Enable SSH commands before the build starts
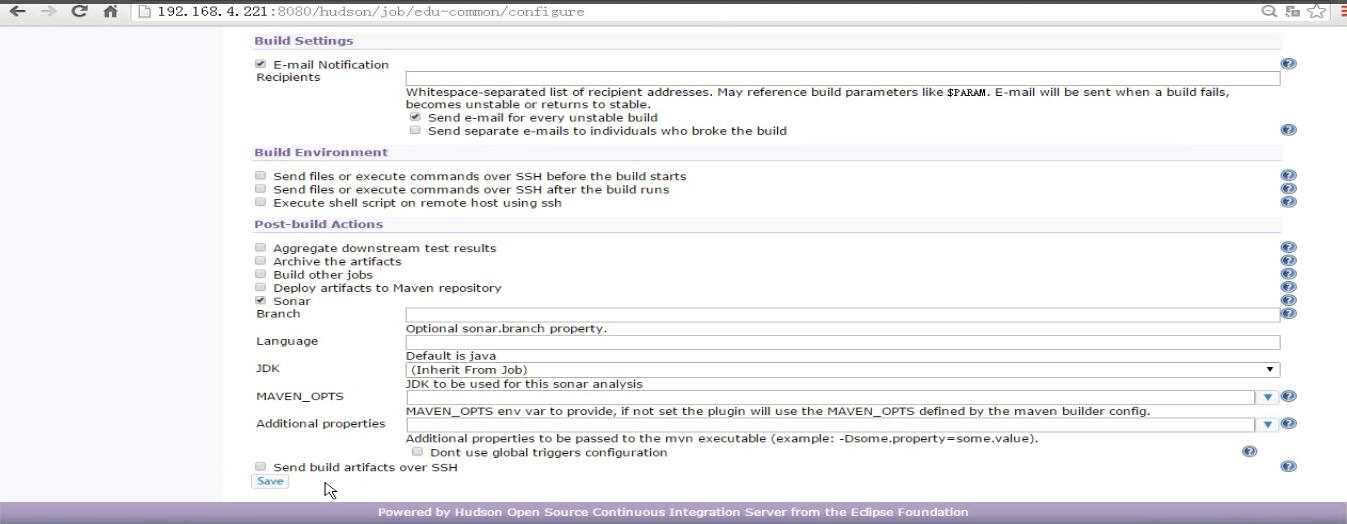The image size is (1347, 524). [261, 175]
